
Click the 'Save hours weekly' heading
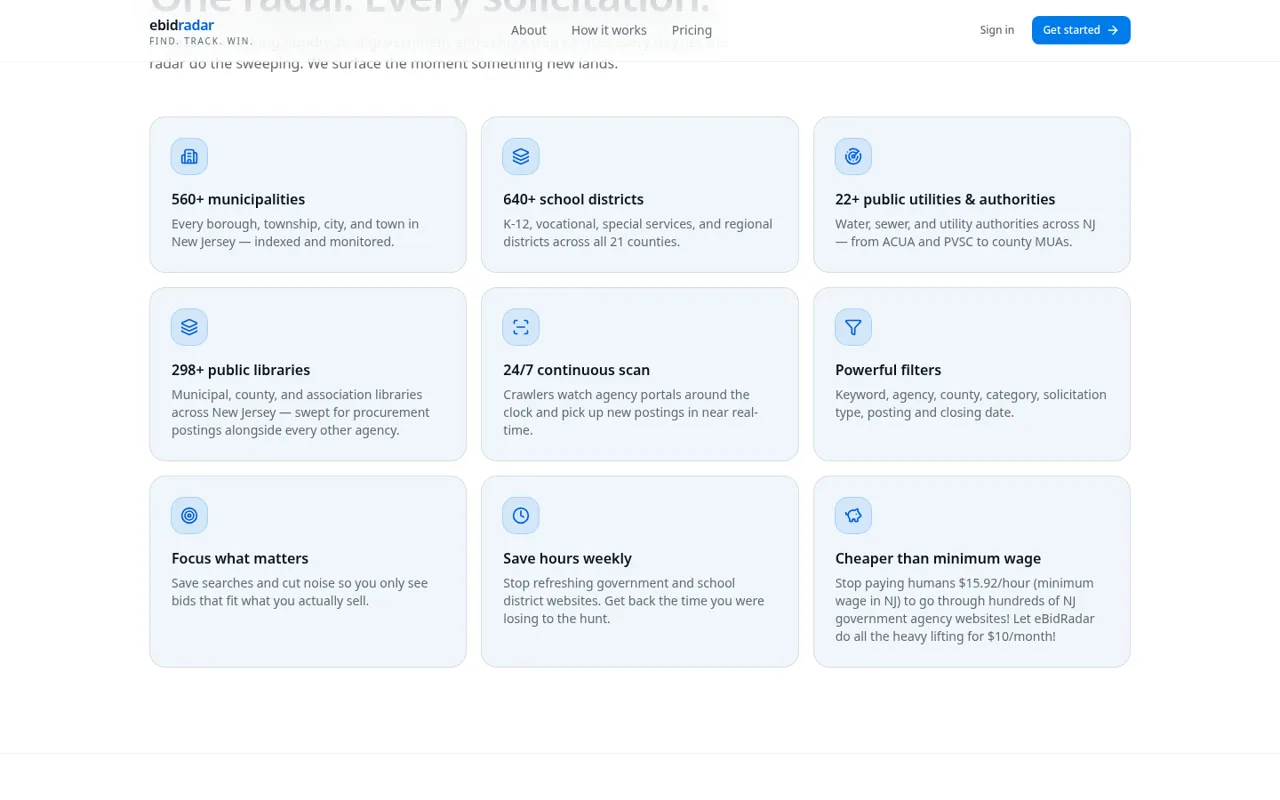[x=567, y=558]
